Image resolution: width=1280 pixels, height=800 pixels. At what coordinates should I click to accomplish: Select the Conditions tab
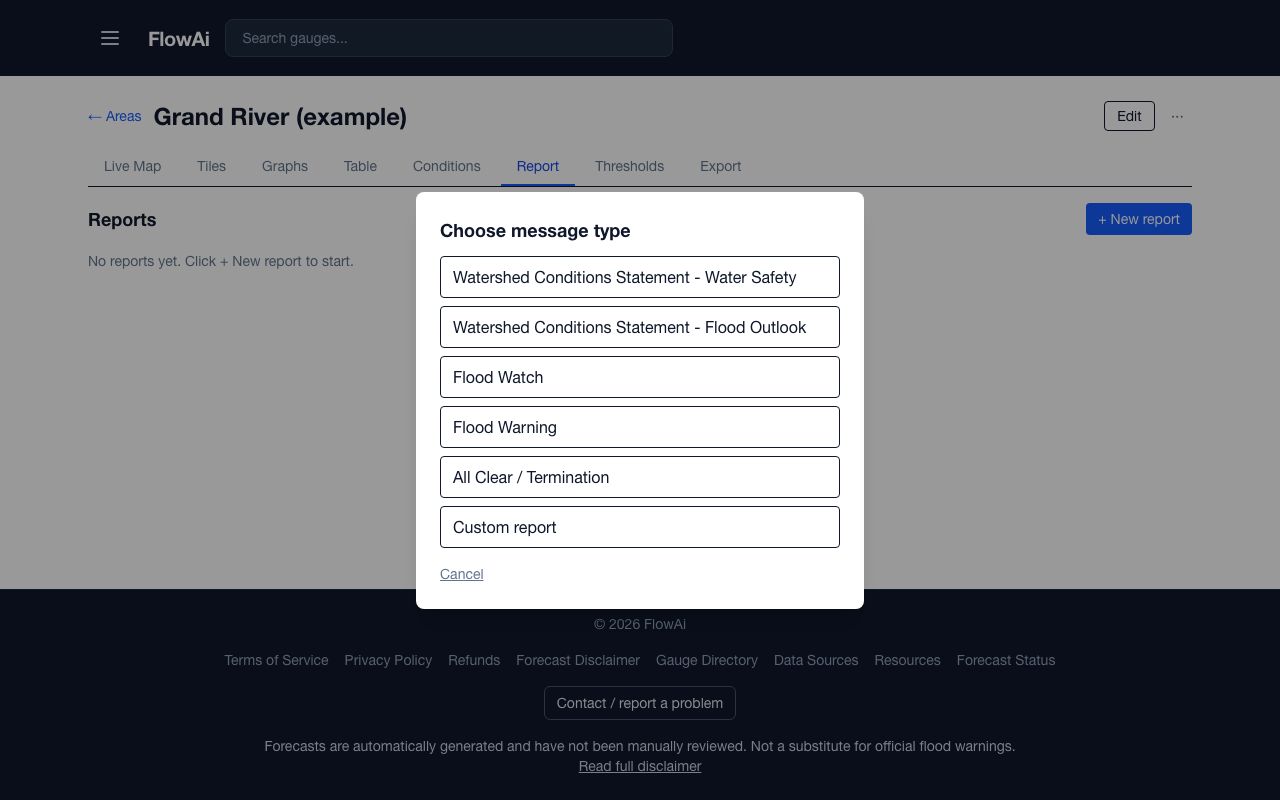[x=447, y=166]
